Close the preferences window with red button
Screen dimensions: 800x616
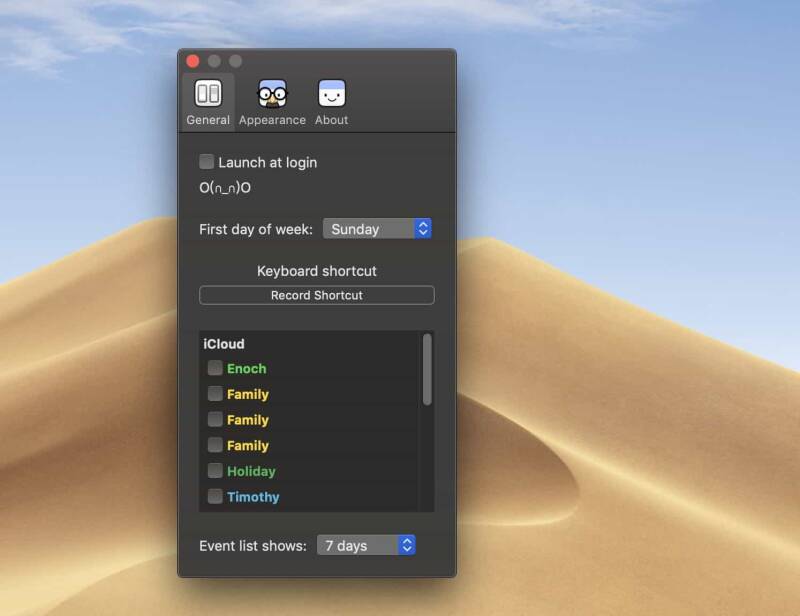[193, 61]
